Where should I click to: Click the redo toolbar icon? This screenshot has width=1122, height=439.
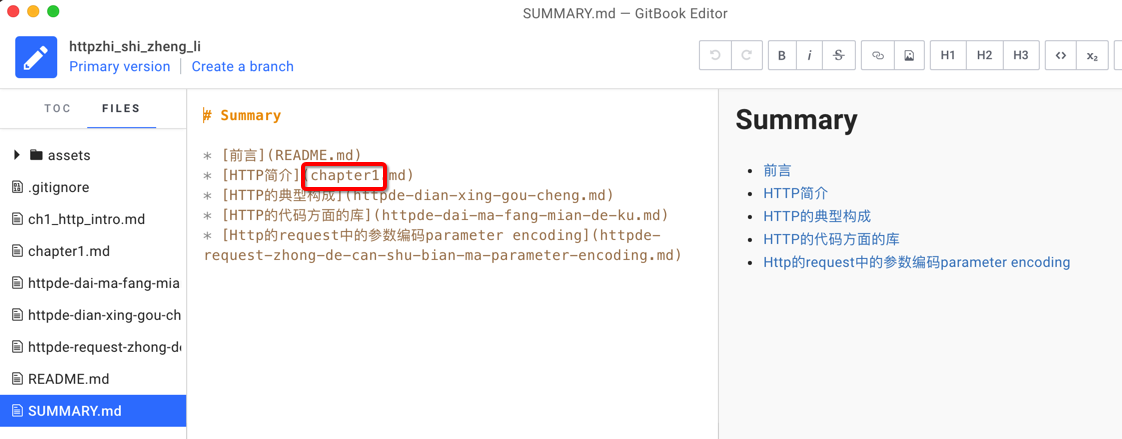pos(746,56)
